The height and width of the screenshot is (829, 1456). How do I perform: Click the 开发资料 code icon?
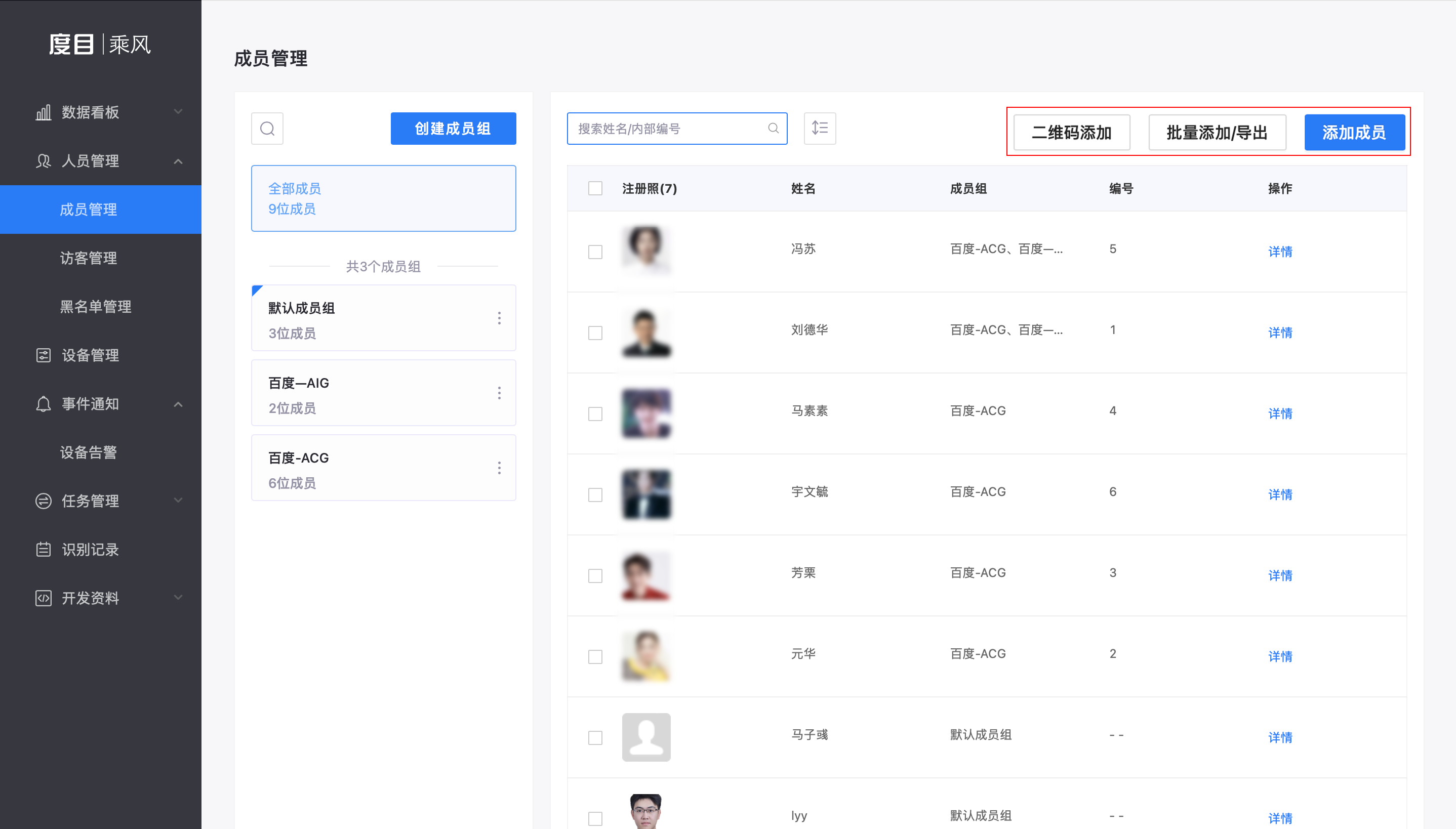43,598
